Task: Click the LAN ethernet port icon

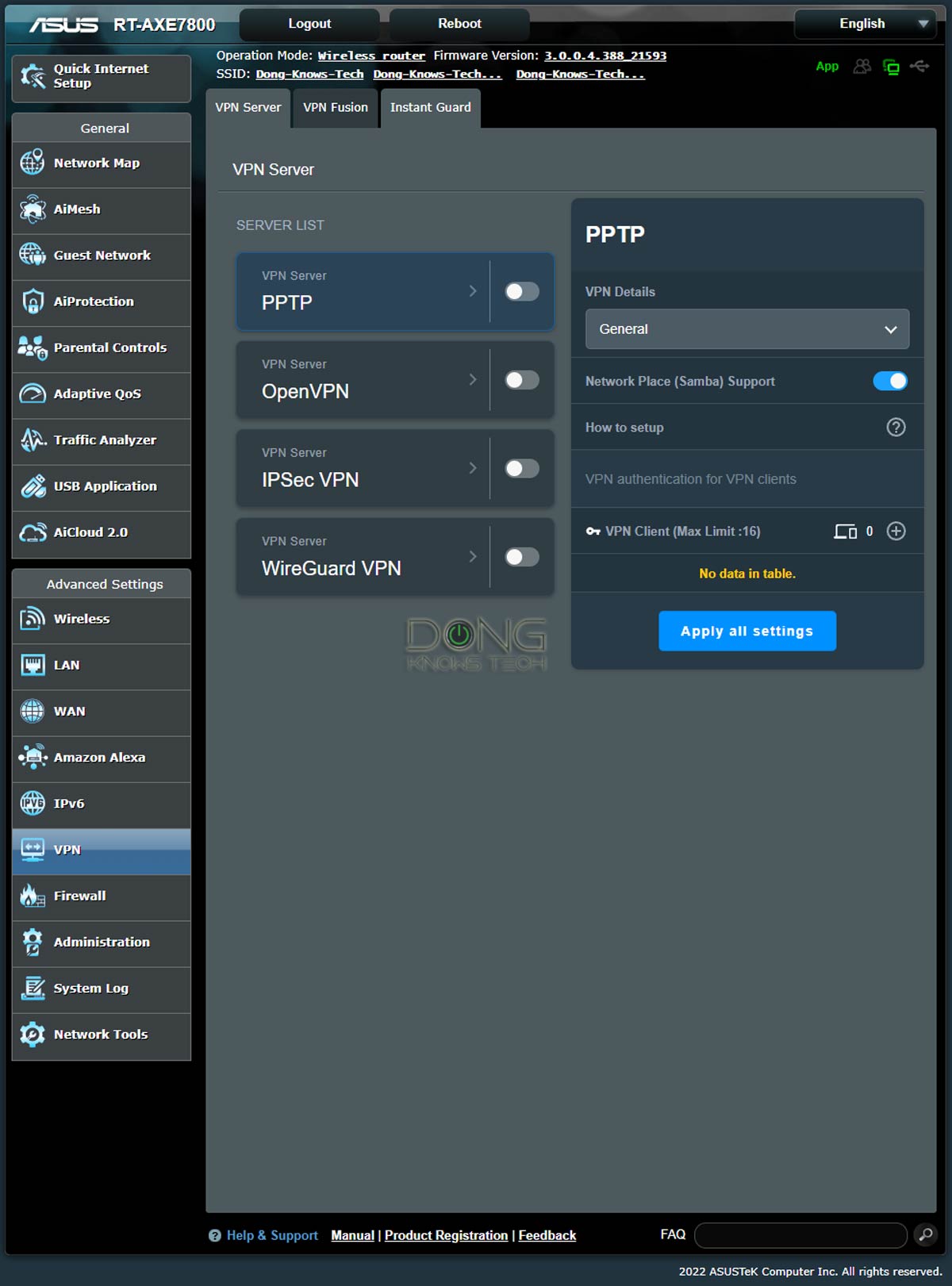Action: click(x=33, y=665)
